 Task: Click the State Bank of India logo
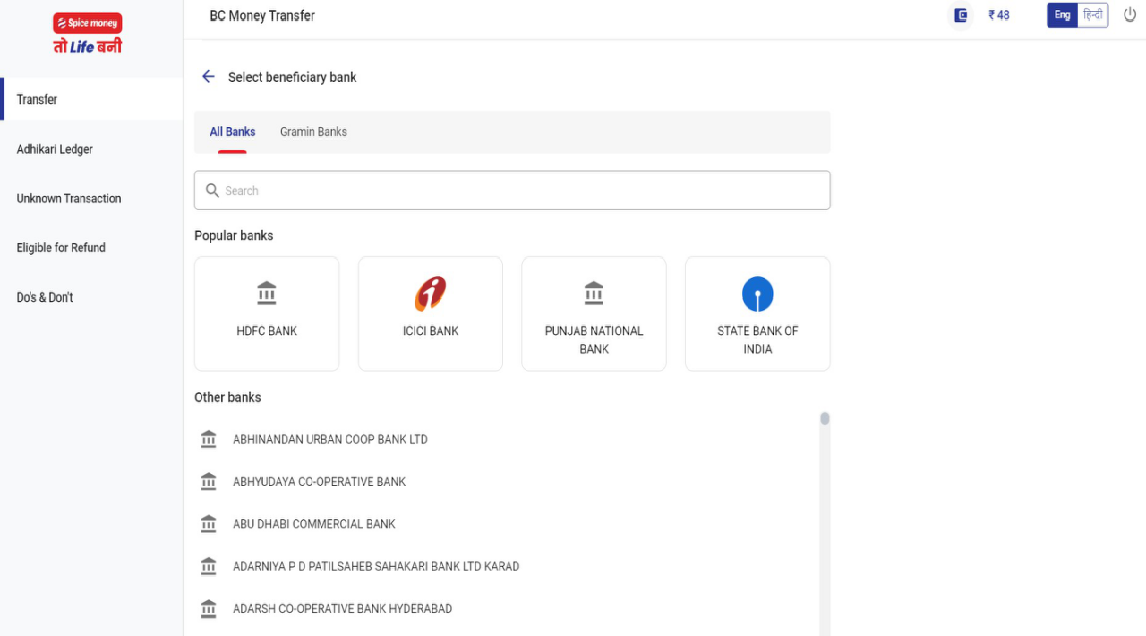click(x=757, y=294)
